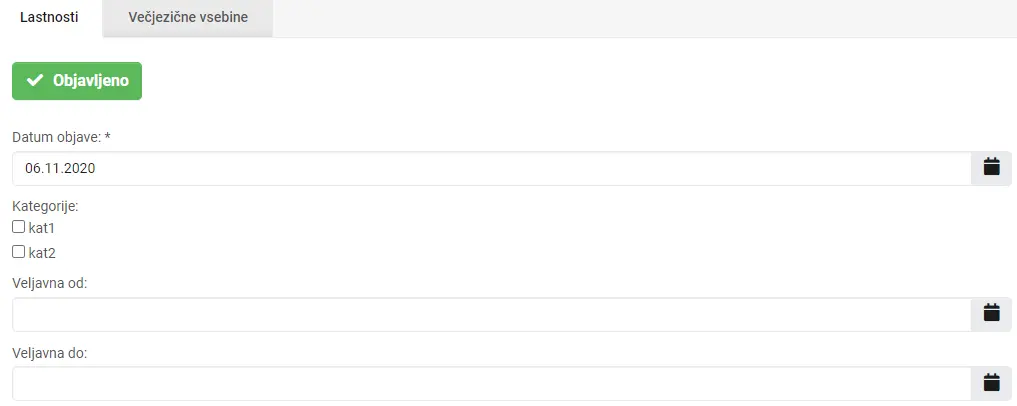1017x406 pixels.
Task: Place cursor on the 06.11.2020 date text
Action: [60, 169]
